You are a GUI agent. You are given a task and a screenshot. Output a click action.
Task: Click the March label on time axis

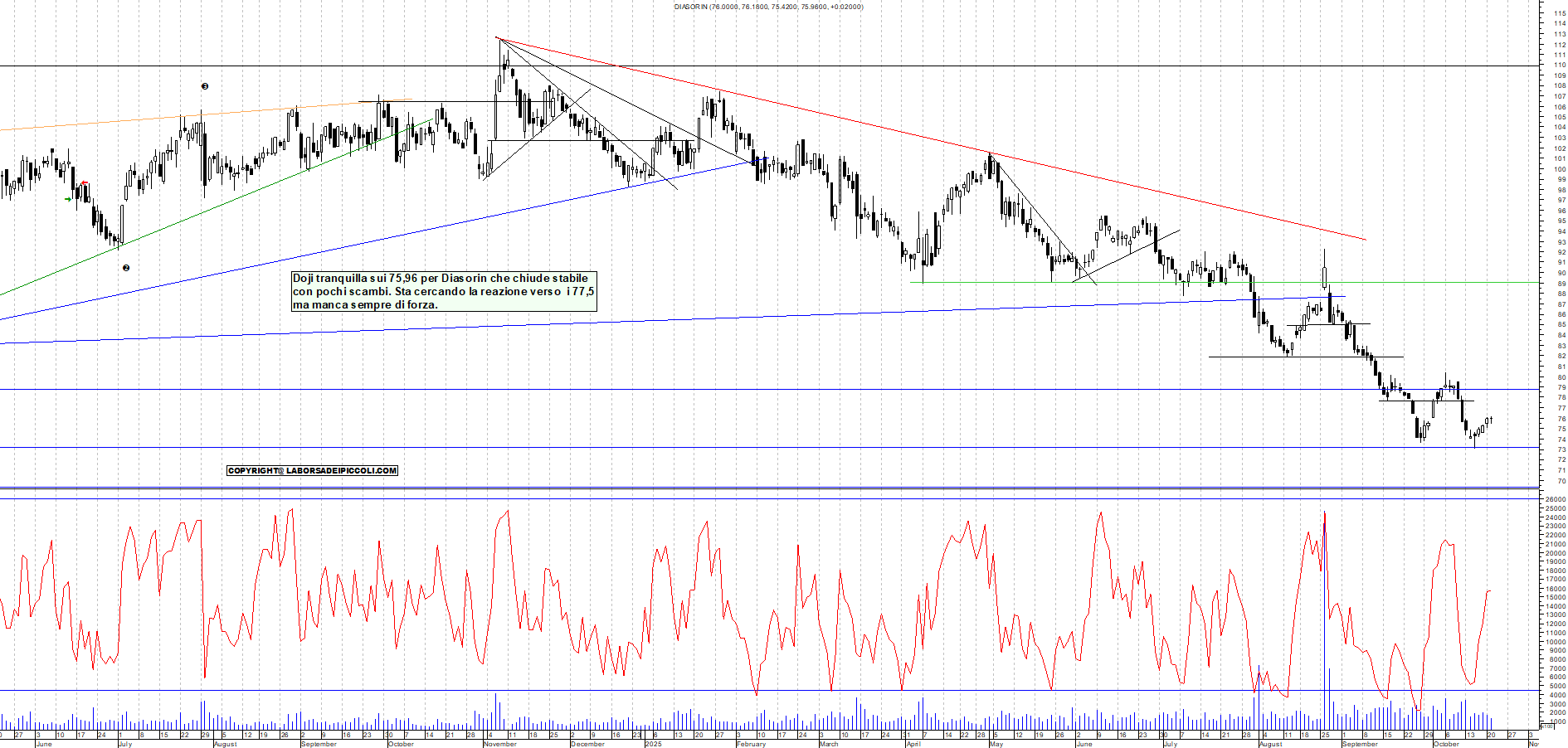point(829,744)
